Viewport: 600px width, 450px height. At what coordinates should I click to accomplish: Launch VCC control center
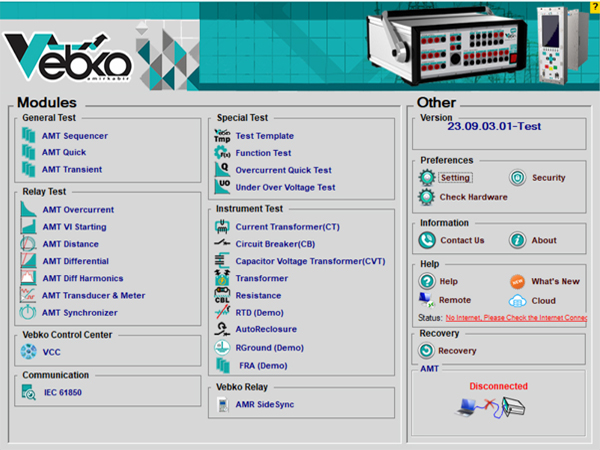[51, 352]
